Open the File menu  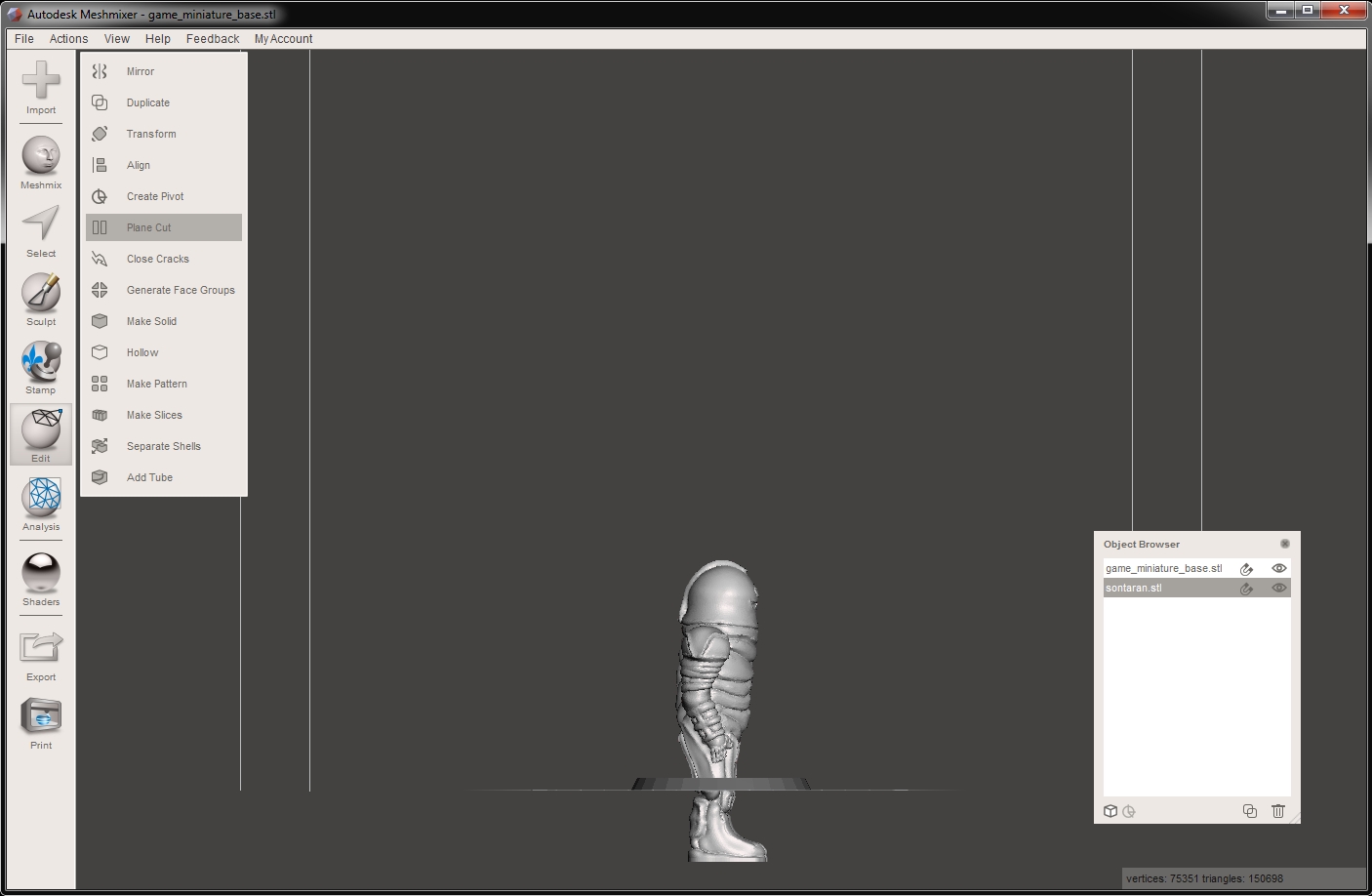[x=24, y=39]
